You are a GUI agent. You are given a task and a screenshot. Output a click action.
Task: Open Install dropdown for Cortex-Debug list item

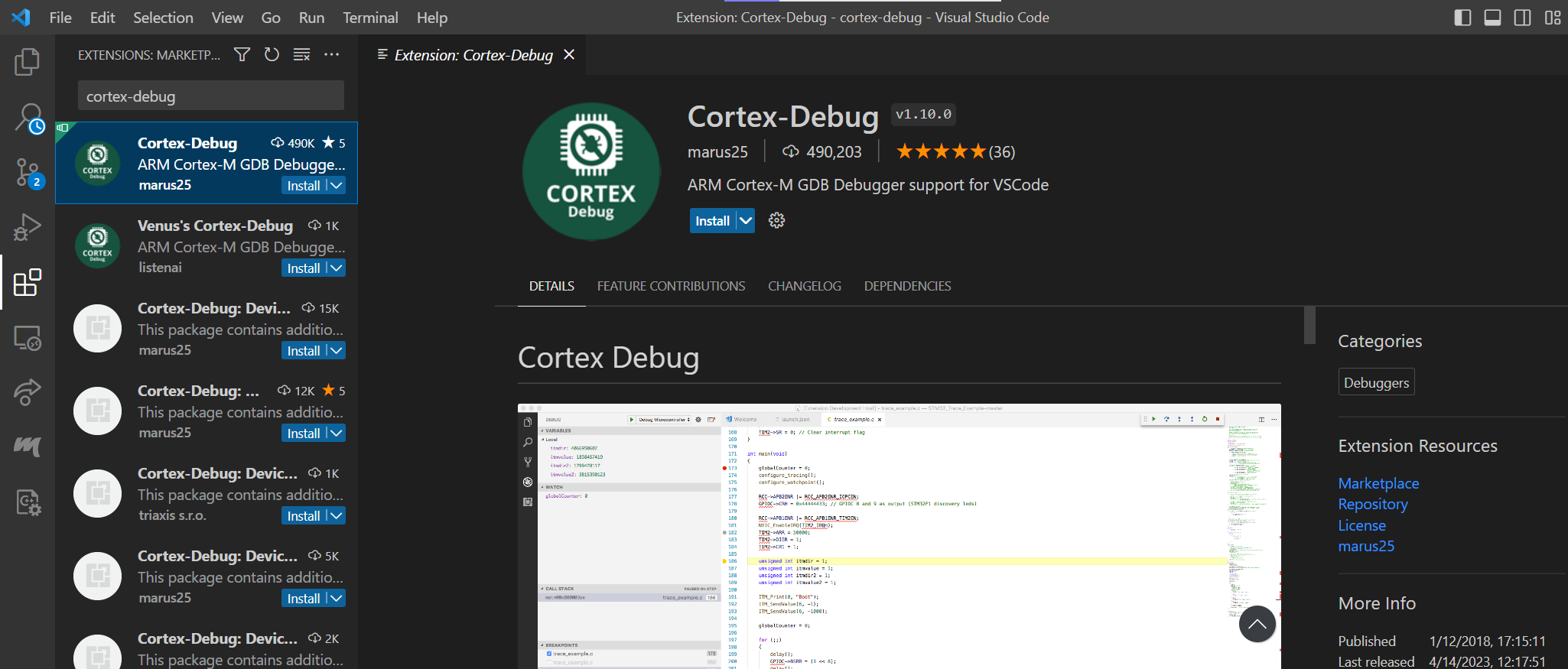pyautogui.click(x=337, y=185)
